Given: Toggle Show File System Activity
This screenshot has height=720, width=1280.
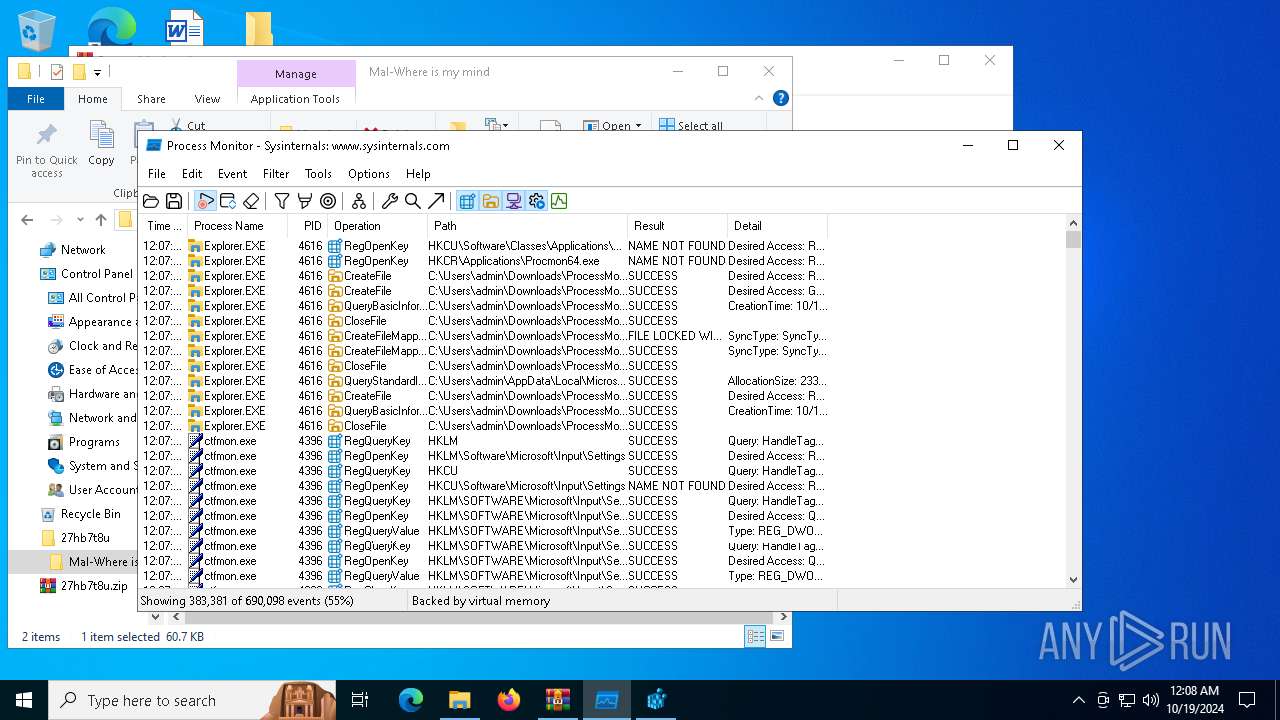Looking at the screenshot, I should pyautogui.click(x=490, y=201).
